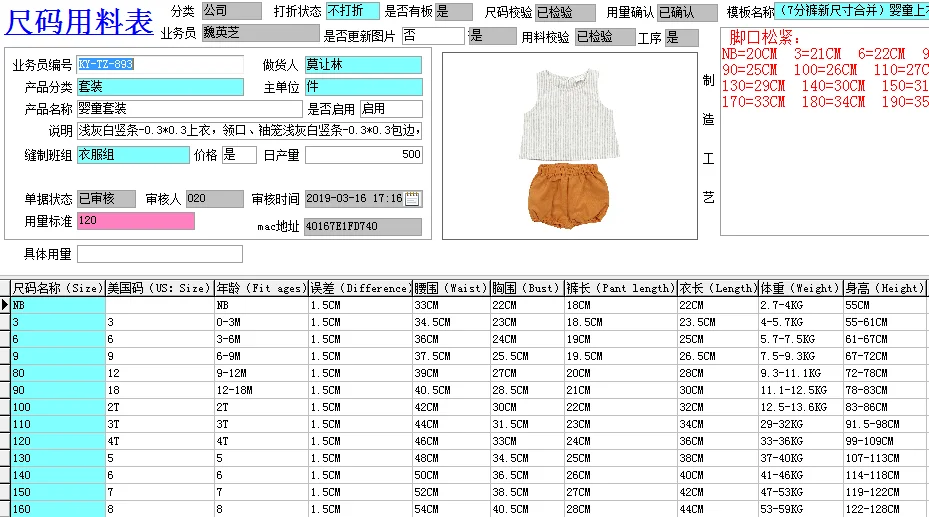Select the size cell 100
The width and height of the screenshot is (929, 517).
(58, 407)
